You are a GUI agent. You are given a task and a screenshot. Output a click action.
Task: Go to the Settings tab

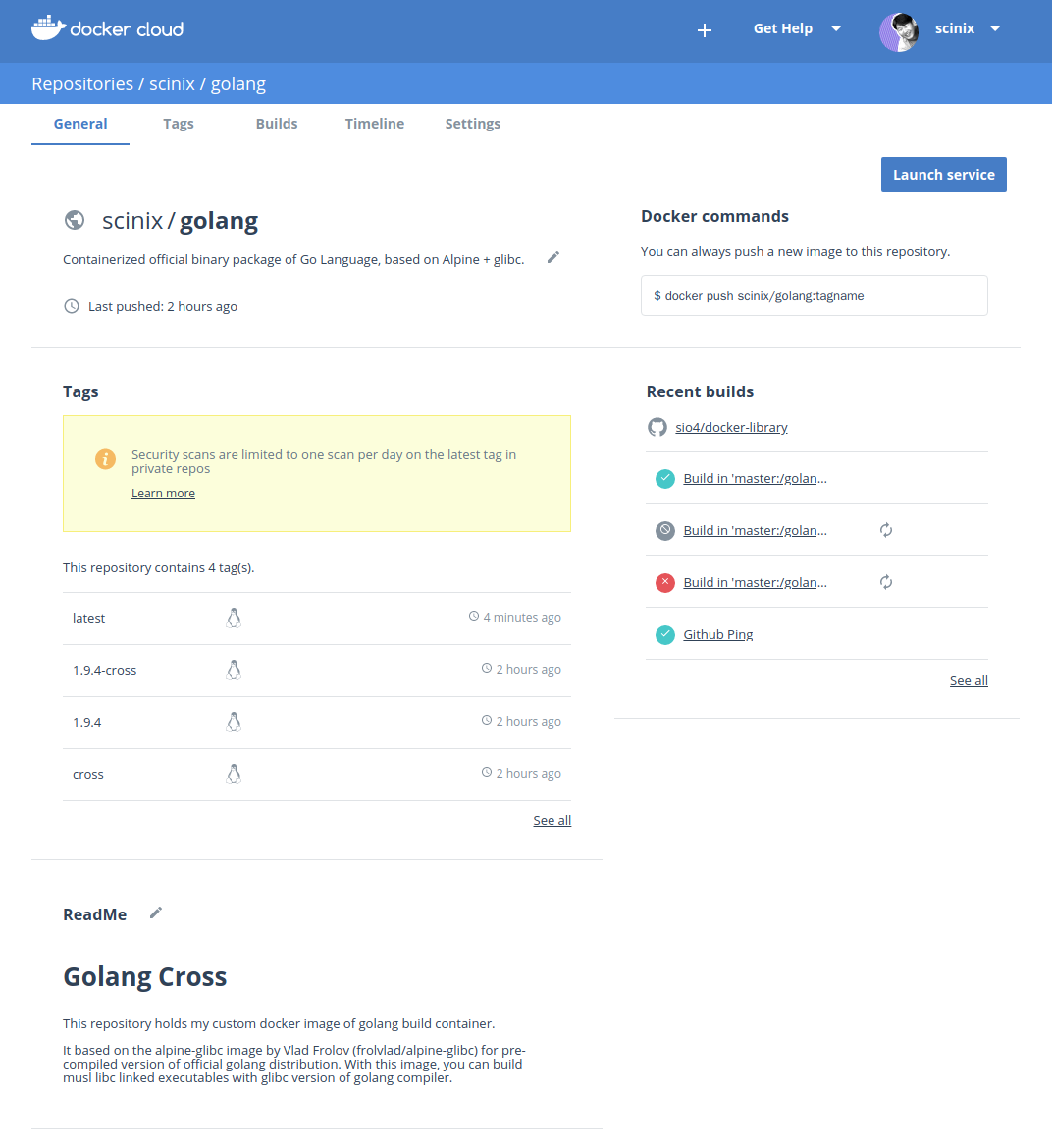(x=472, y=124)
